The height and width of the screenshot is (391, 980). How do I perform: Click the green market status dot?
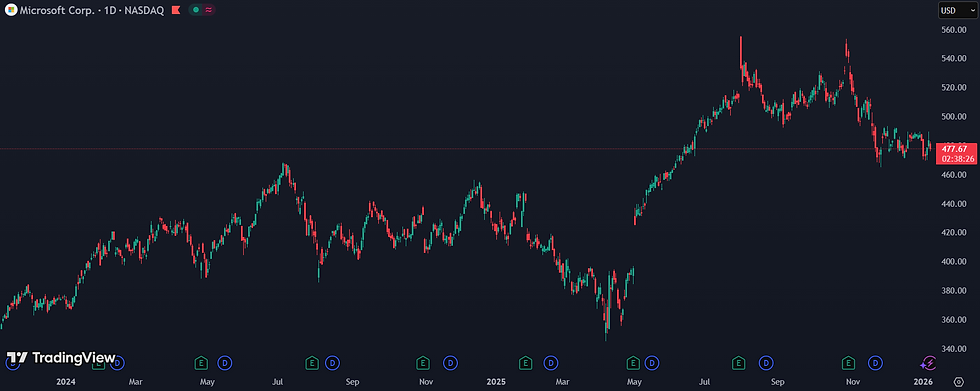pos(196,10)
